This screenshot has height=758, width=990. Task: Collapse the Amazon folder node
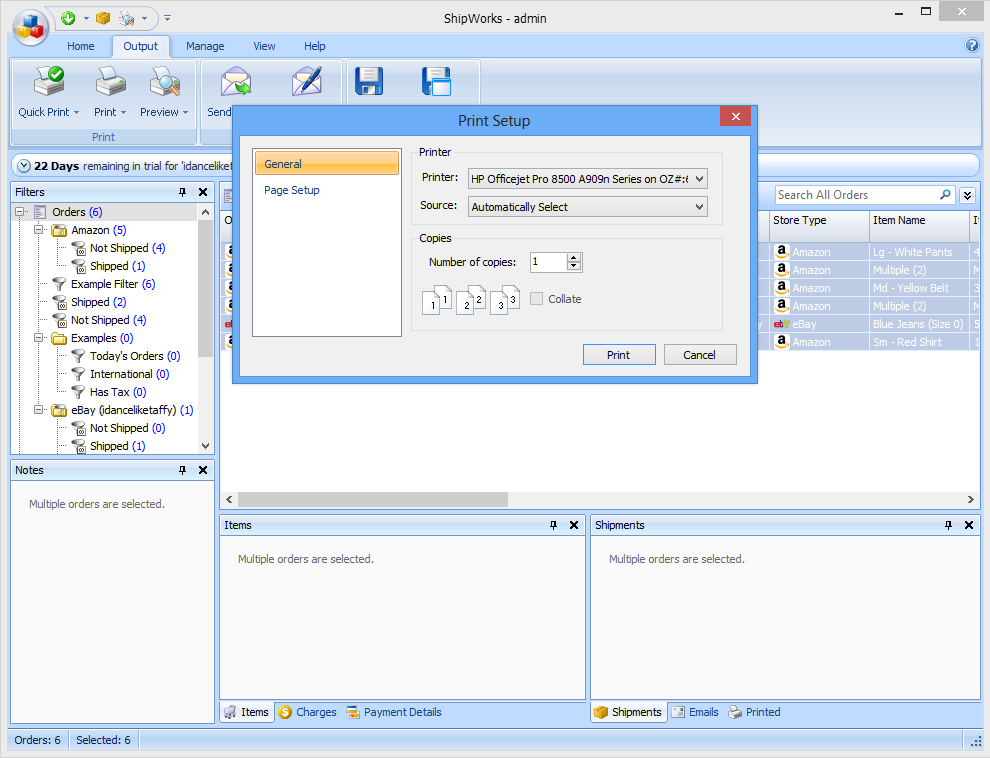pyautogui.click(x=39, y=230)
